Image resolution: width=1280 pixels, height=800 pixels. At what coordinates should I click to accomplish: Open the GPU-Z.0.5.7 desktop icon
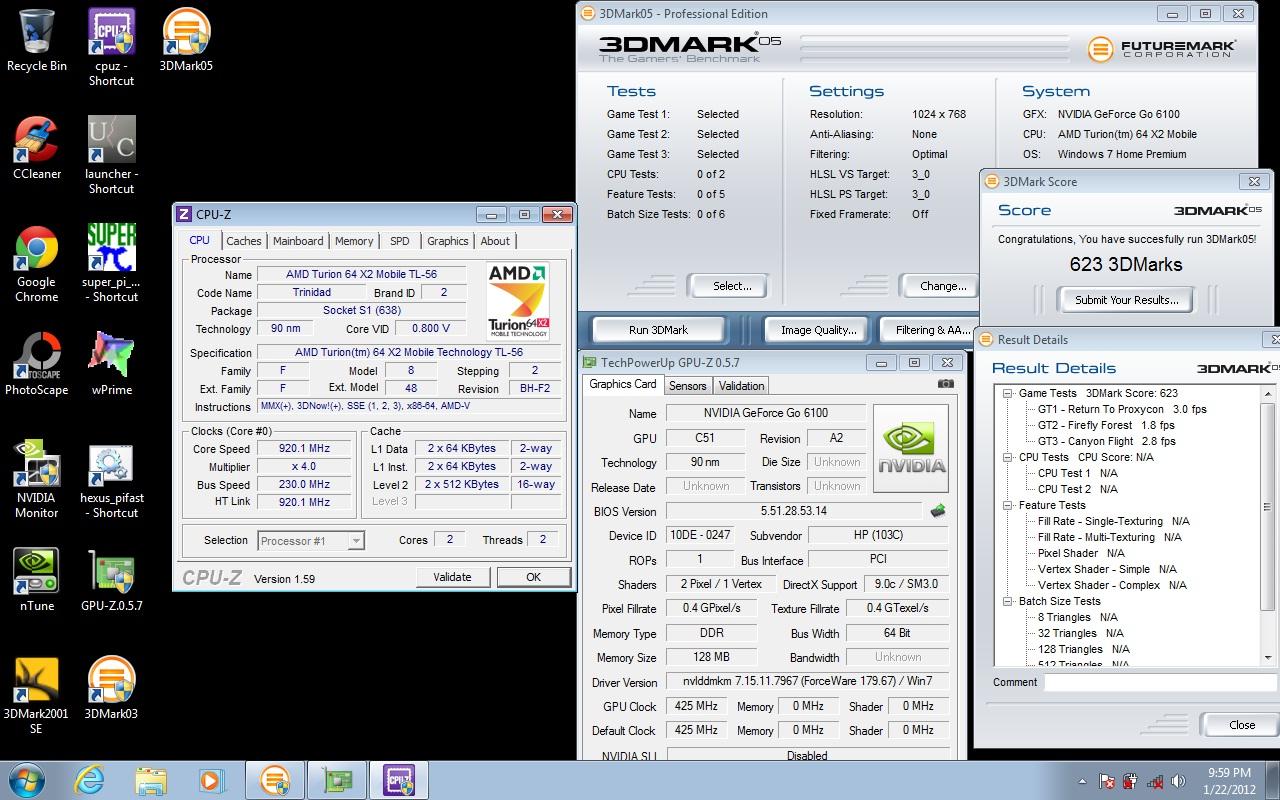[x=111, y=580]
